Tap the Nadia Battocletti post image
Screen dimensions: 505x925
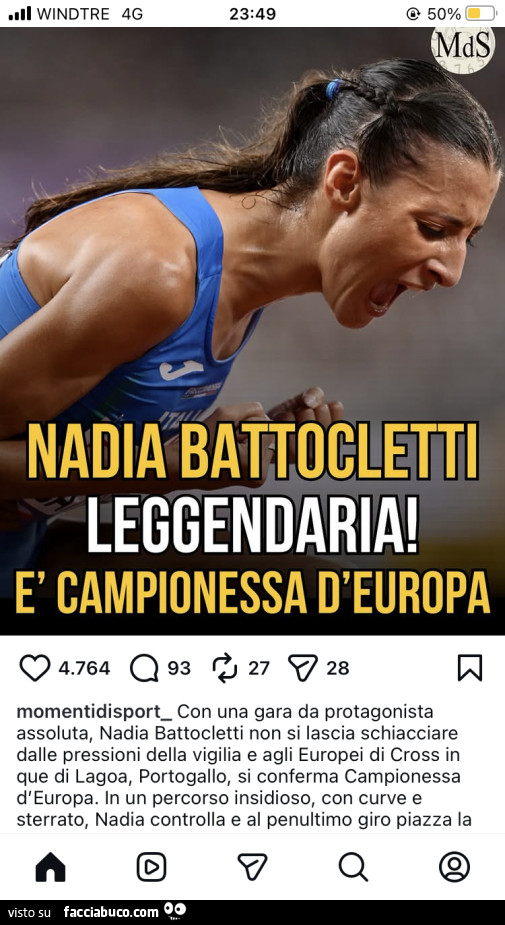(x=252, y=331)
